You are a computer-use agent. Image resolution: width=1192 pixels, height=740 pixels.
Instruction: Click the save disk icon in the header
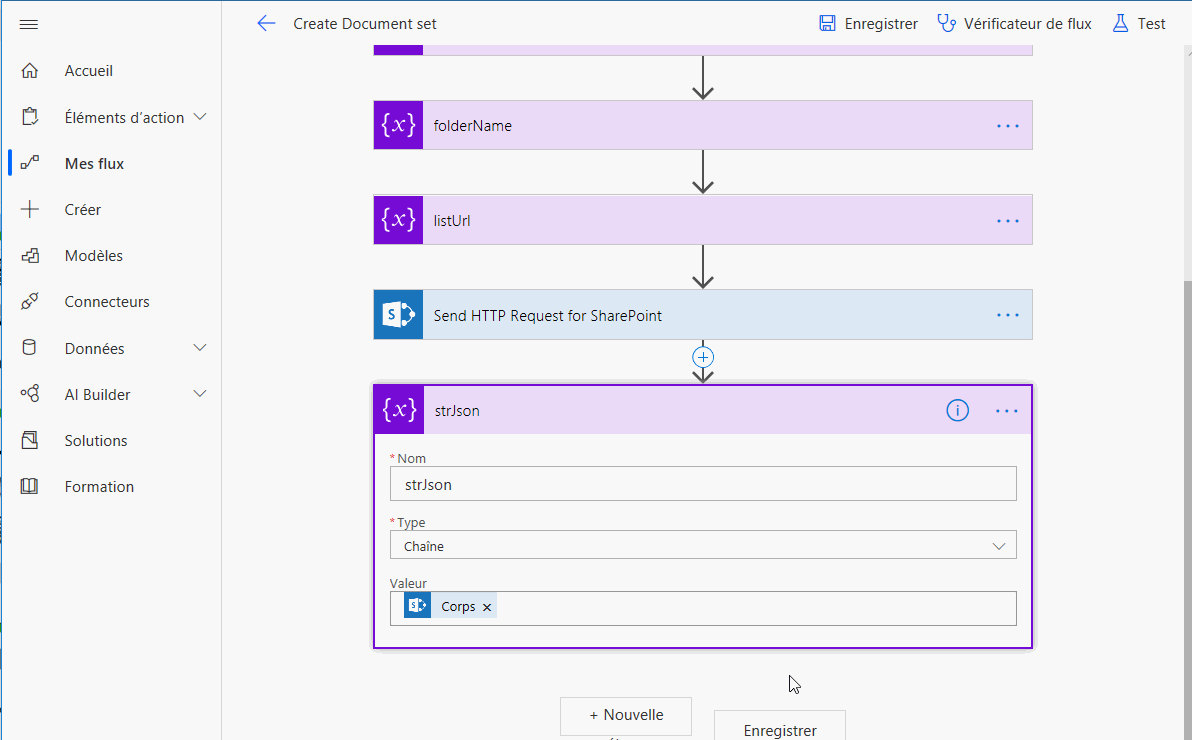[827, 24]
